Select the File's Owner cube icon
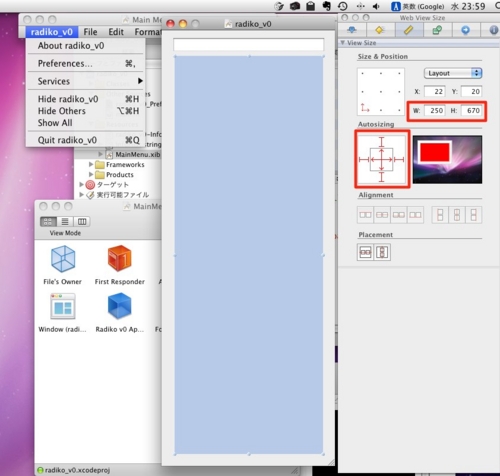The width and height of the screenshot is (500, 476). (x=63, y=259)
